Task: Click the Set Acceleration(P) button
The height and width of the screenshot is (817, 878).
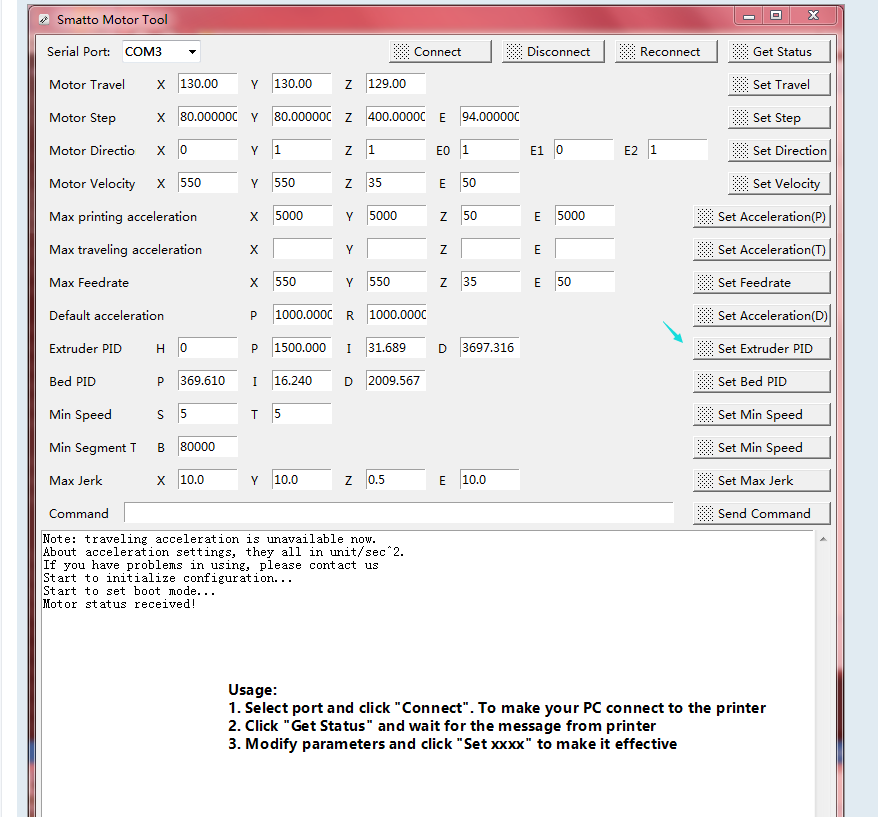Action: [761, 216]
